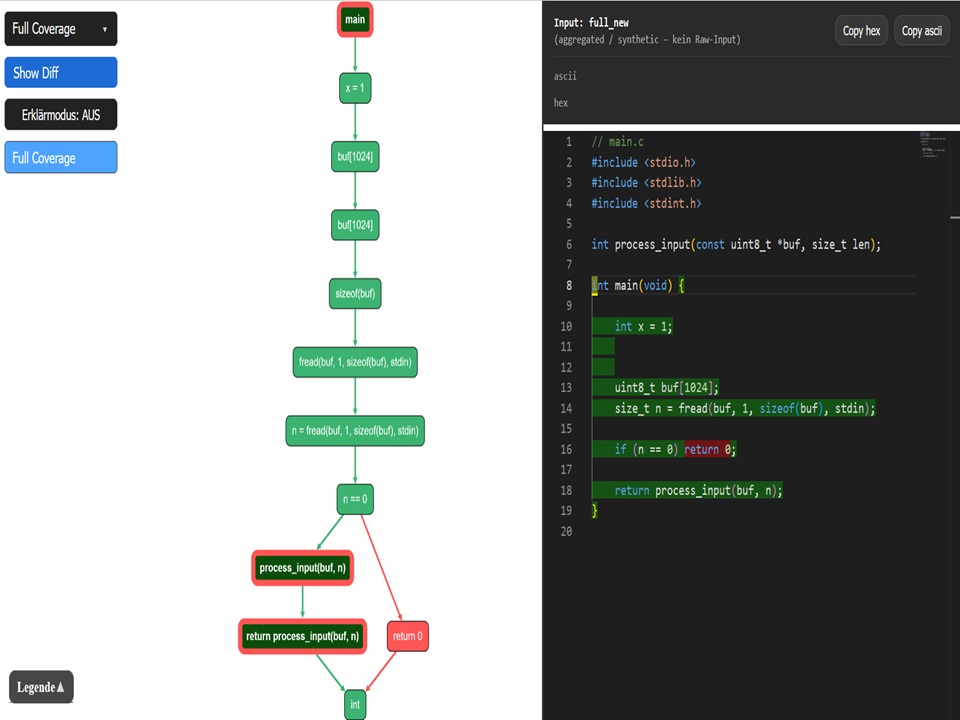Click the 'ascii' label in the input panel
The height and width of the screenshot is (720, 960).
pos(565,76)
